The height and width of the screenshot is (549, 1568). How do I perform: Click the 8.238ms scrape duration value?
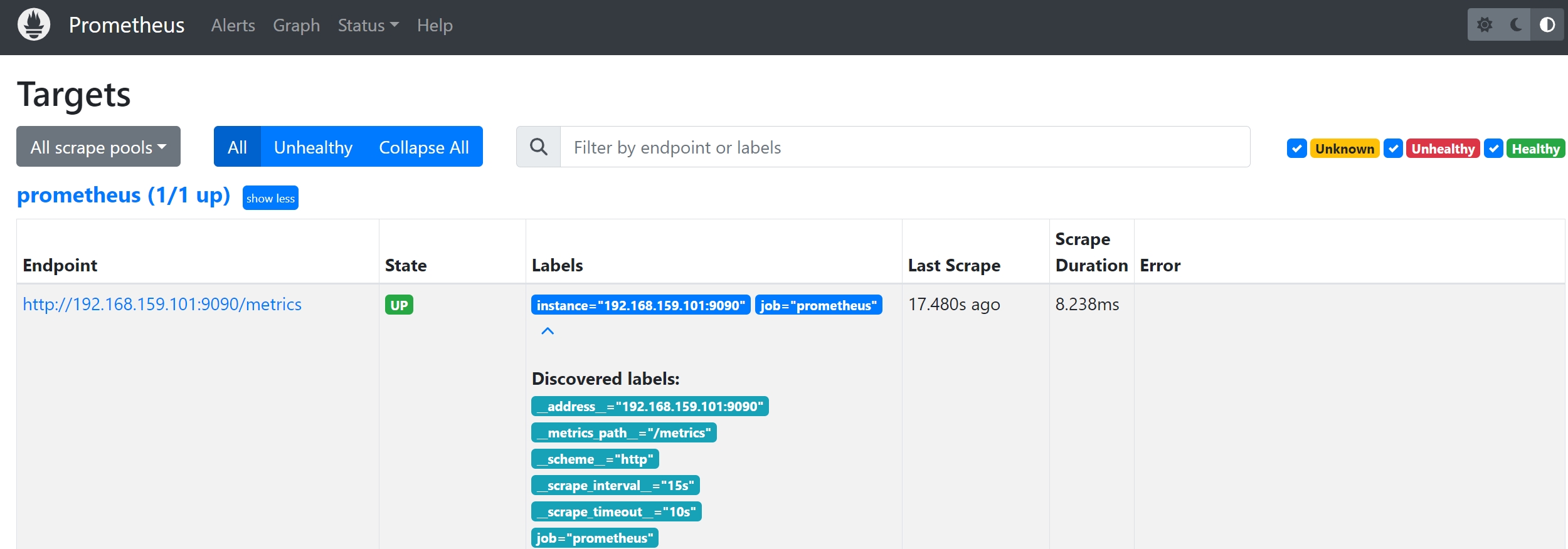tap(1087, 305)
